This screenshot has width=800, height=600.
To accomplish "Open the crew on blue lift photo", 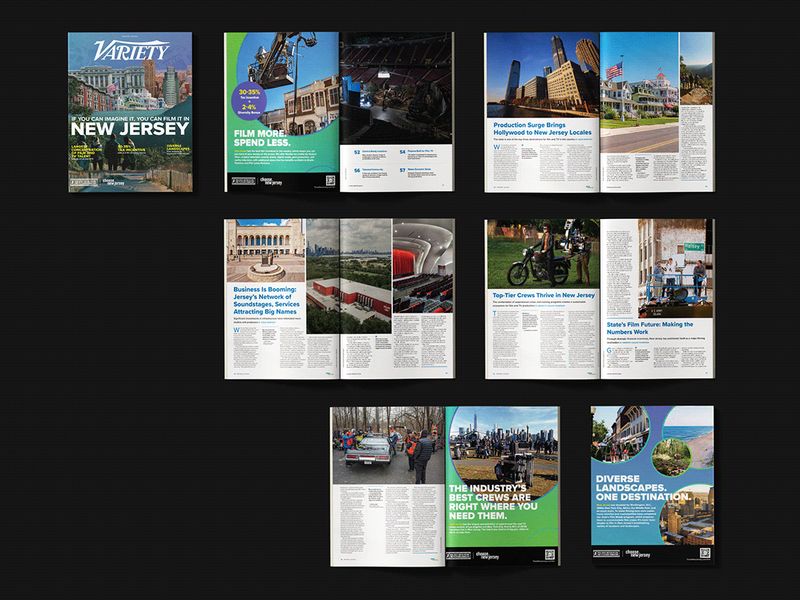I will click(675, 268).
